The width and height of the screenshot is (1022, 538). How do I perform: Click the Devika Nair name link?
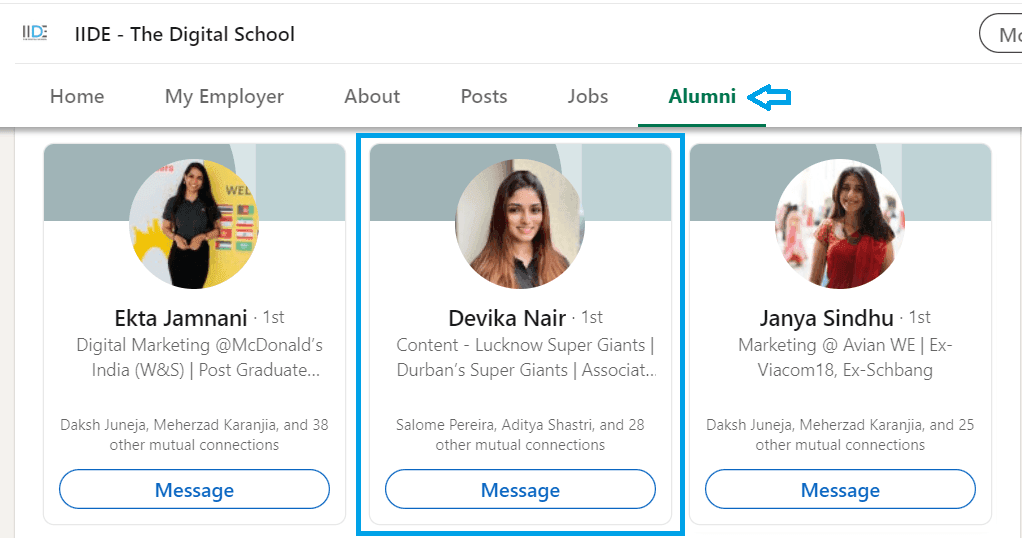[507, 318]
